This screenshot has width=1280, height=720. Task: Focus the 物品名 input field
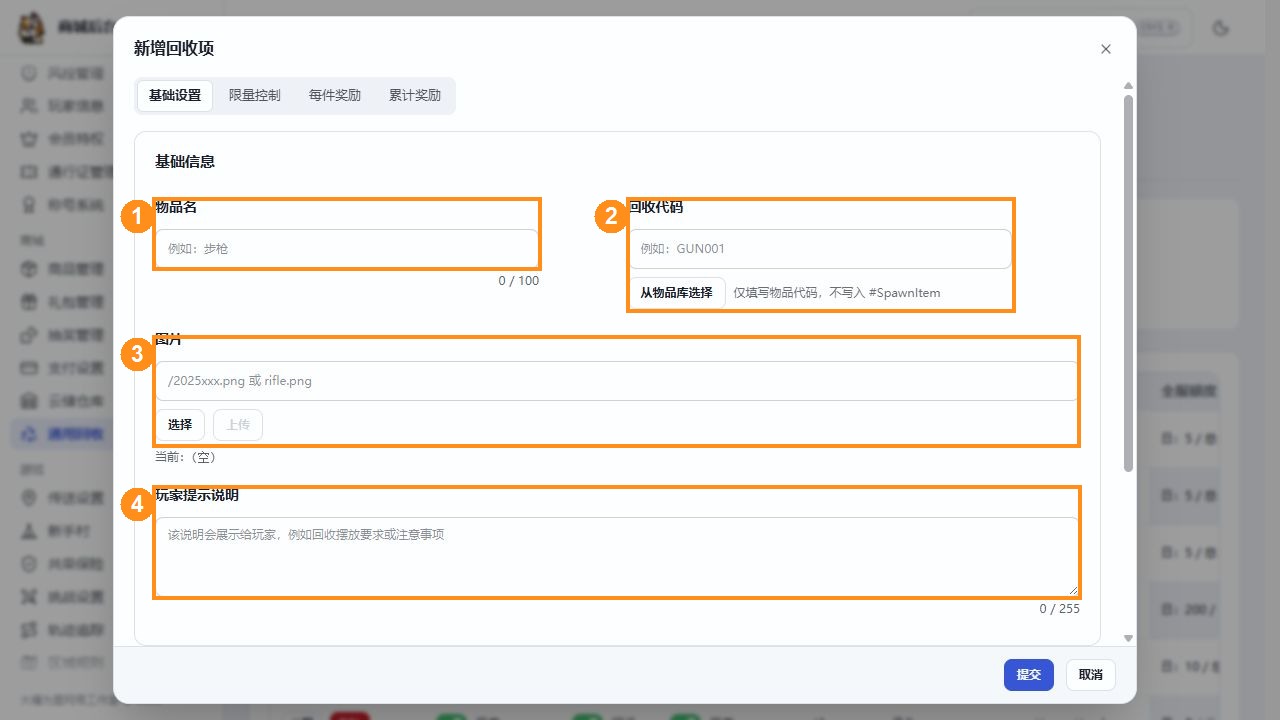347,249
